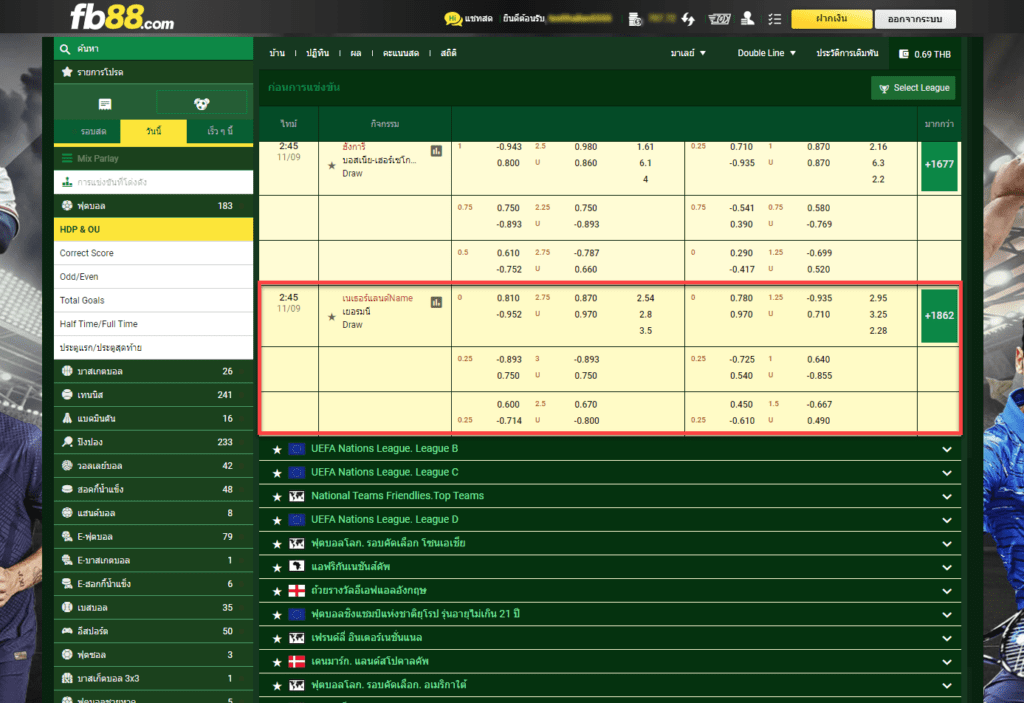Select the mascot face icon in sidebar
The width and height of the screenshot is (1024, 703).
tap(202, 104)
